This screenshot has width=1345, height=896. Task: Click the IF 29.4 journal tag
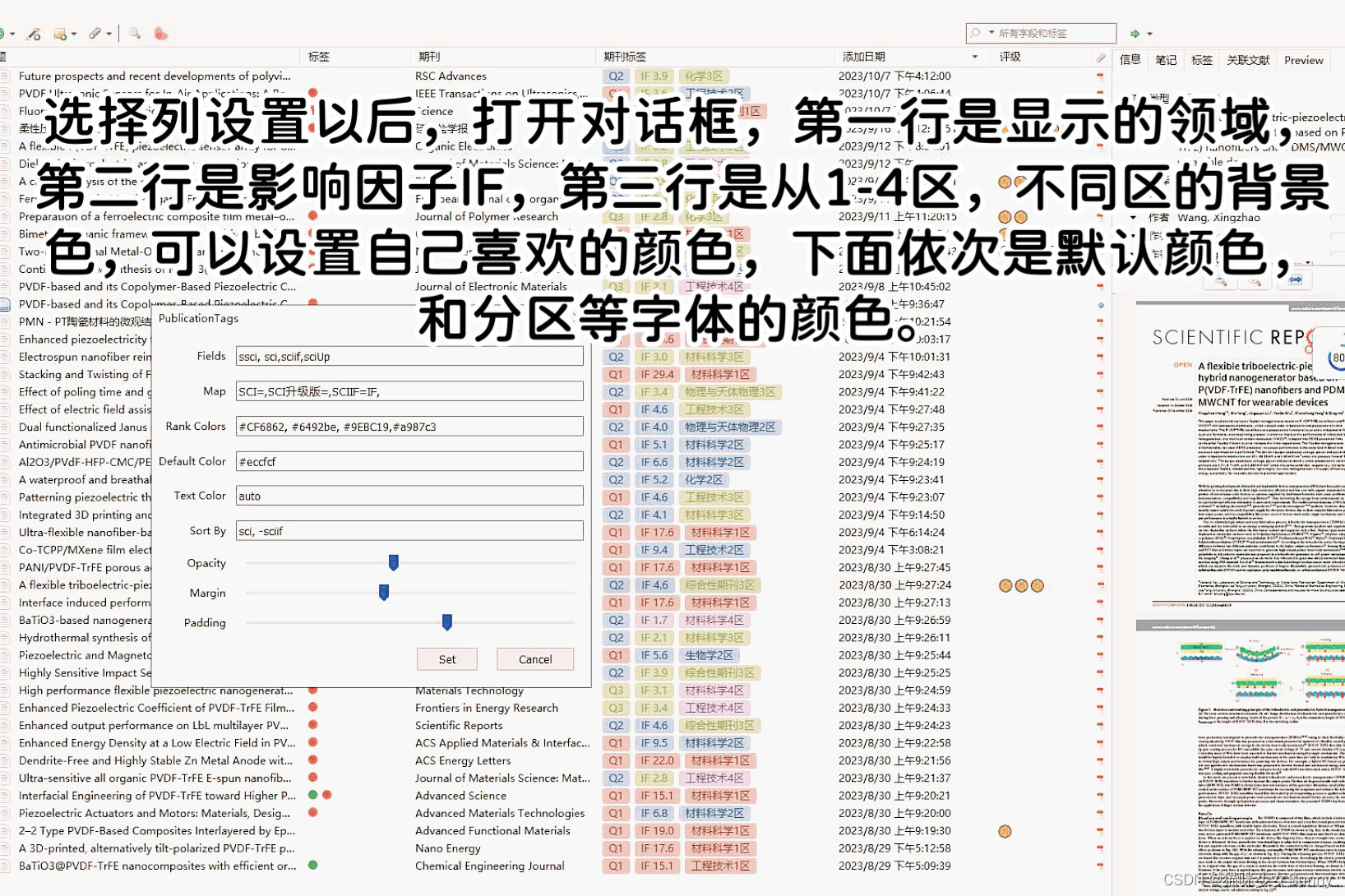tap(658, 374)
